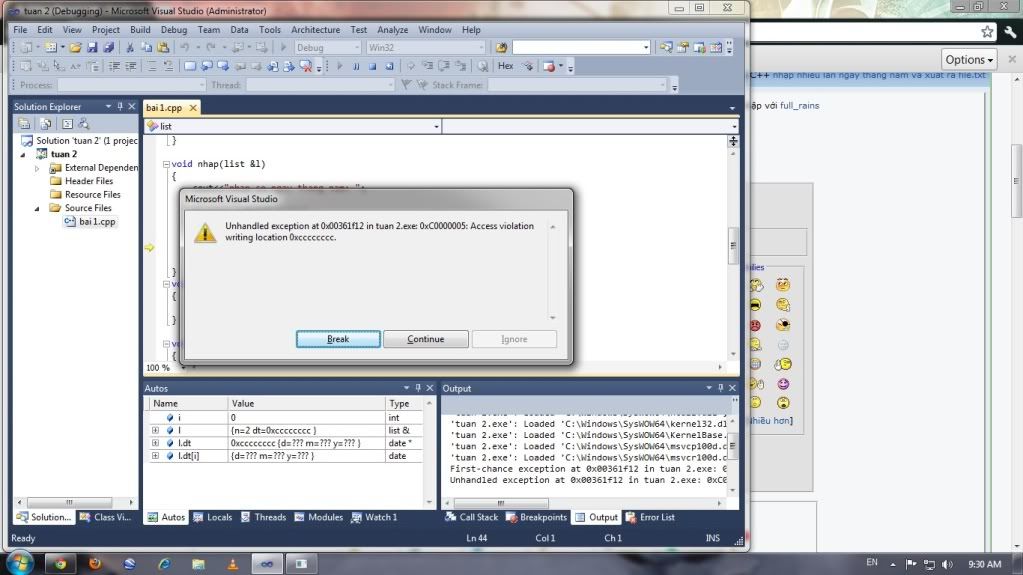Click into the Find combo box field
Viewport: 1023px width, 575px height.
(x=581, y=48)
